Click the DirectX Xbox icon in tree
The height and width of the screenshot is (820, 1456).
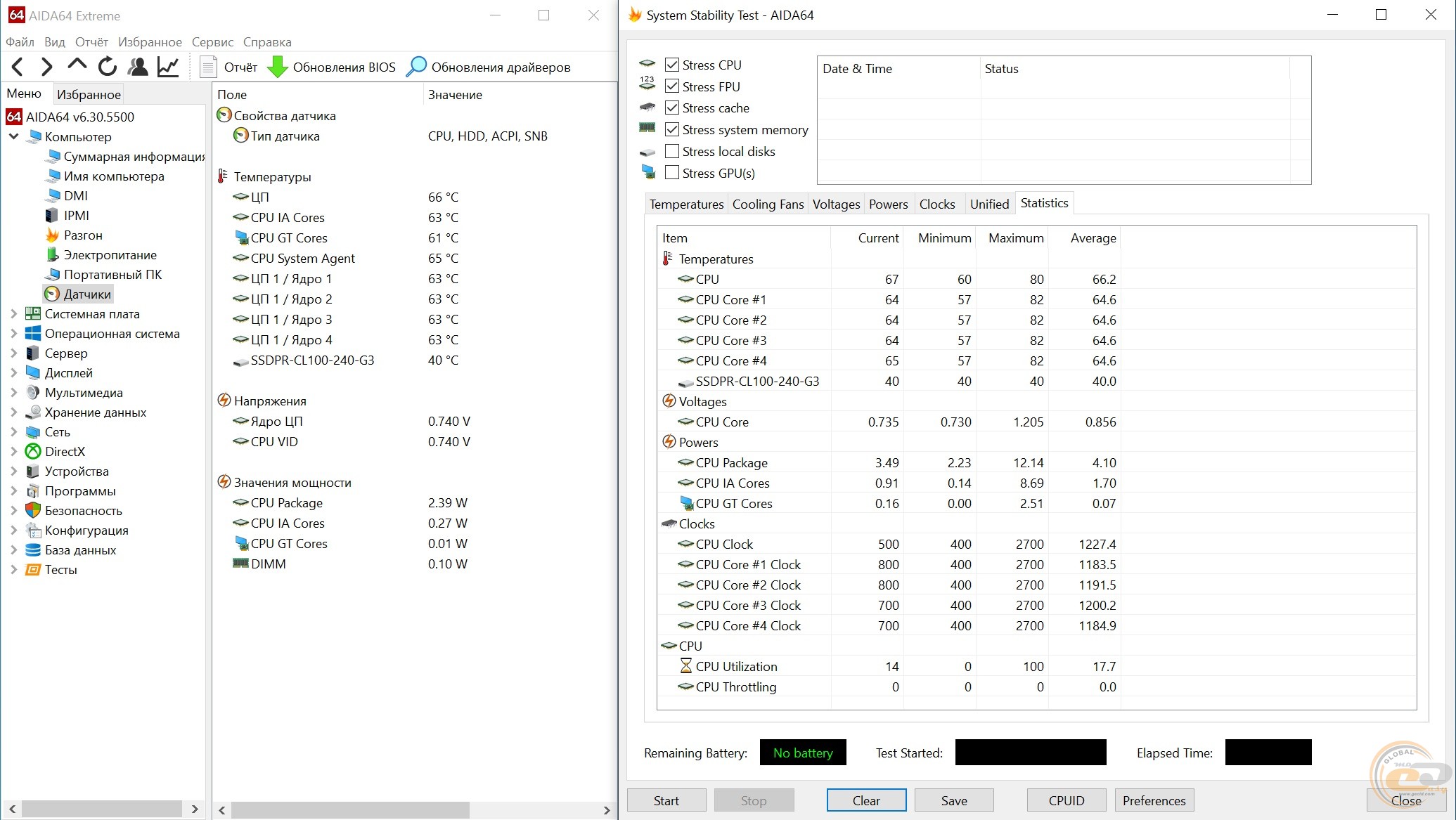tap(33, 452)
